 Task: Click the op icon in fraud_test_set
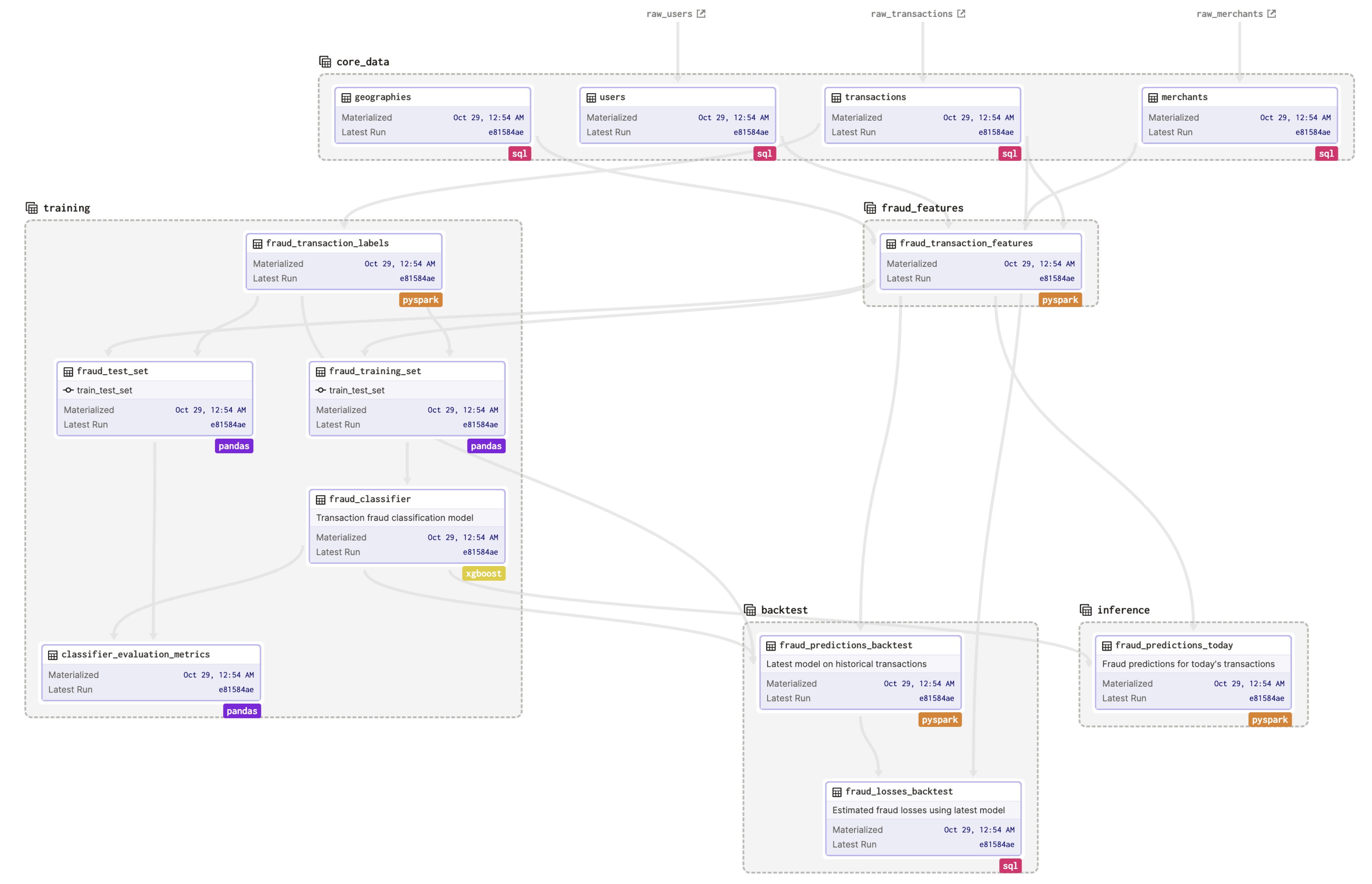pos(68,390)
